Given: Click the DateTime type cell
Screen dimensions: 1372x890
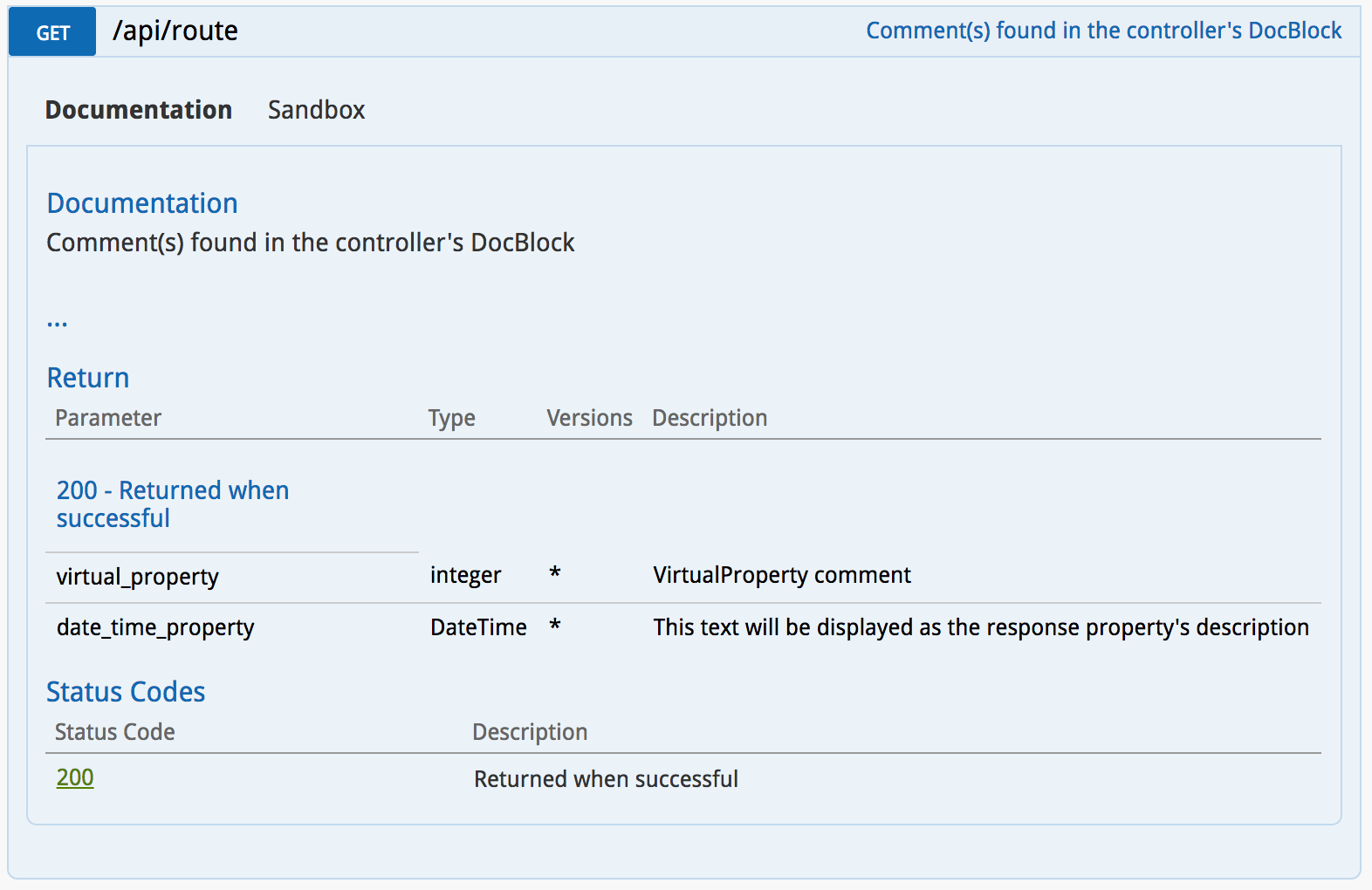Looking at the screenshot, I should [x=478, y=627].
